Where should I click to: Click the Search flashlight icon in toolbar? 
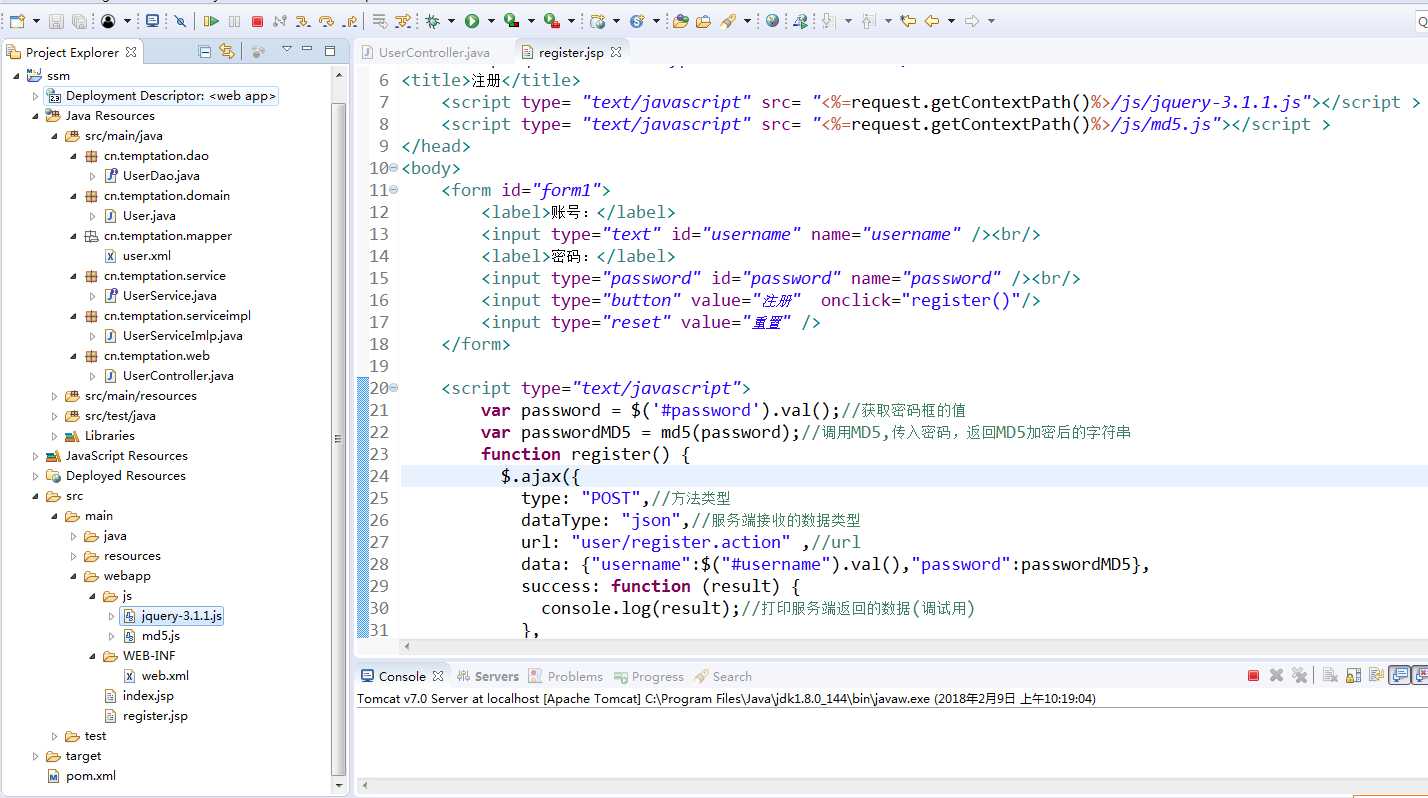point(729,21)
